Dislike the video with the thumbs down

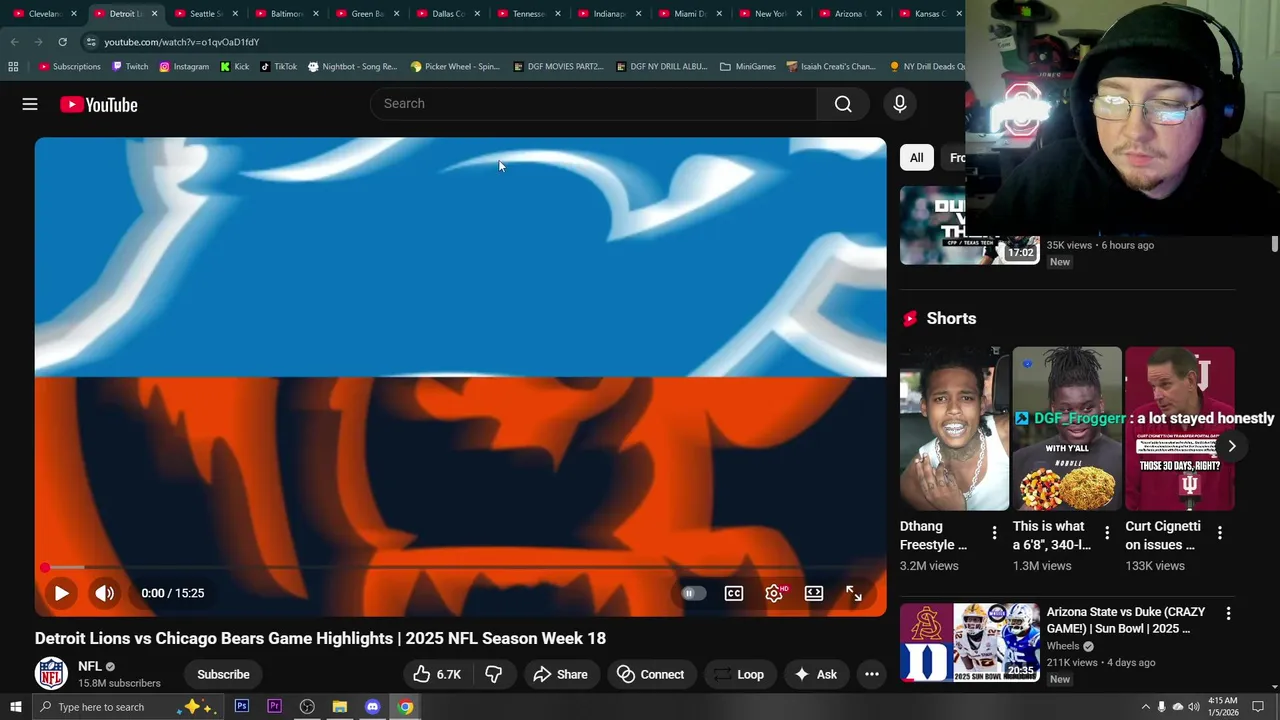click(x=494, y=674)
